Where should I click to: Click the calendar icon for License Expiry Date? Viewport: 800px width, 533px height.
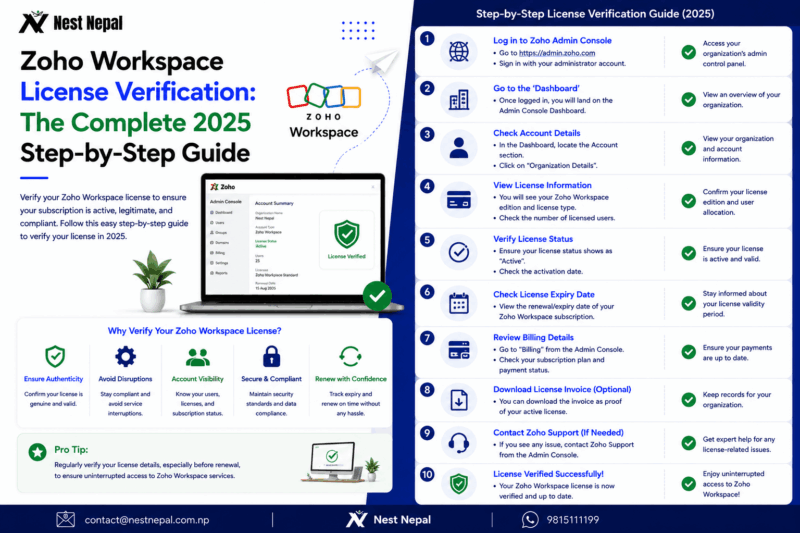459,303
